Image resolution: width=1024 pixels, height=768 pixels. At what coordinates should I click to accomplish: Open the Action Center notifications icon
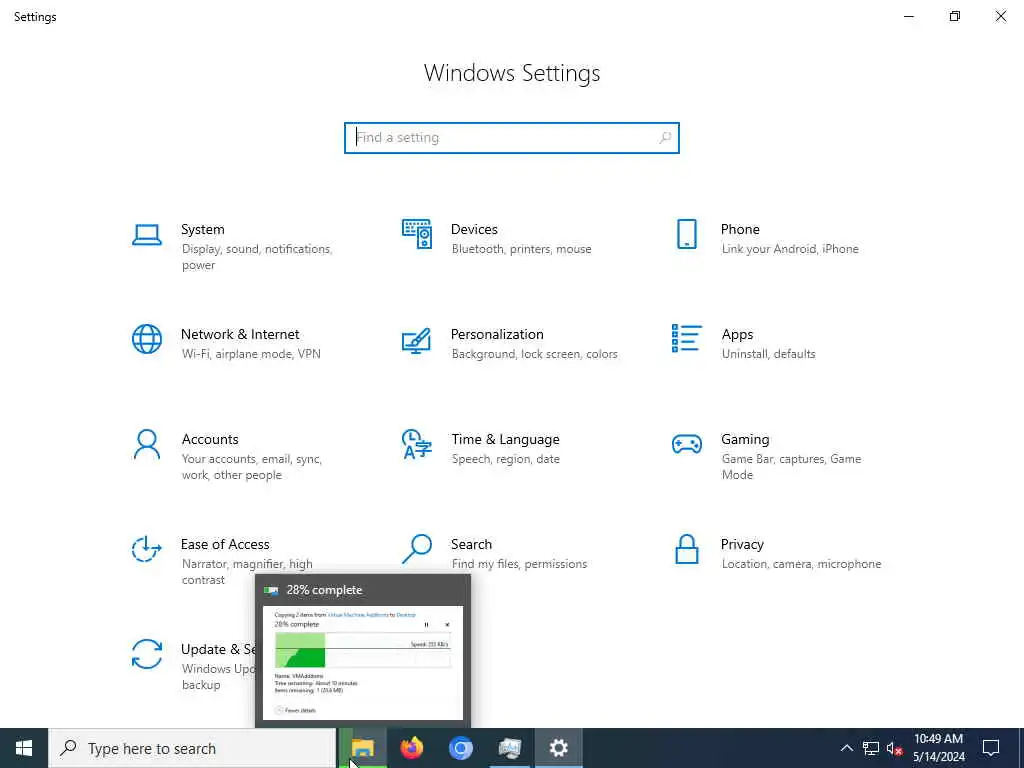click(991, 748)
